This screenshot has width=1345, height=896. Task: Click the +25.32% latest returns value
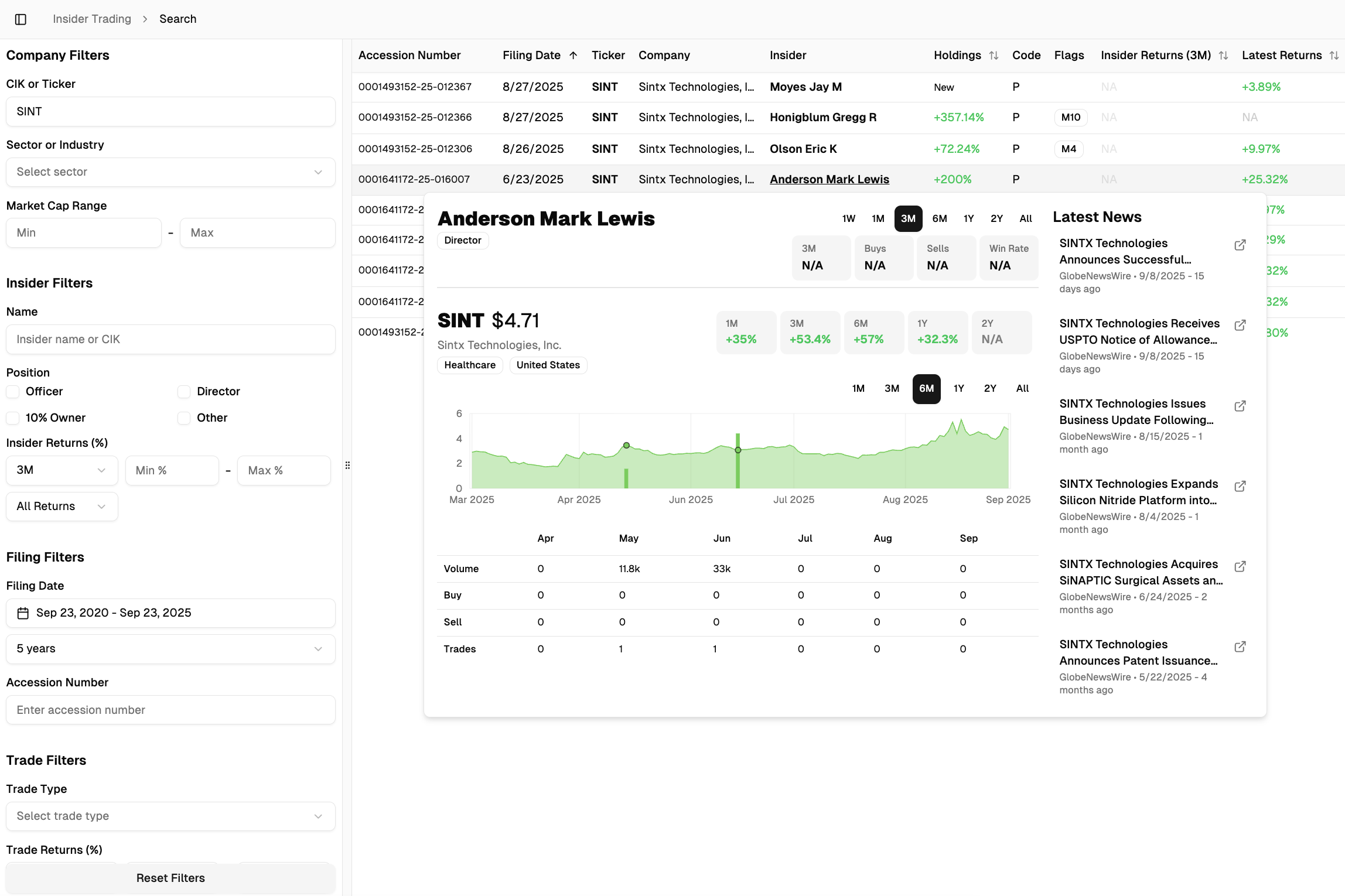(1265, 180)
